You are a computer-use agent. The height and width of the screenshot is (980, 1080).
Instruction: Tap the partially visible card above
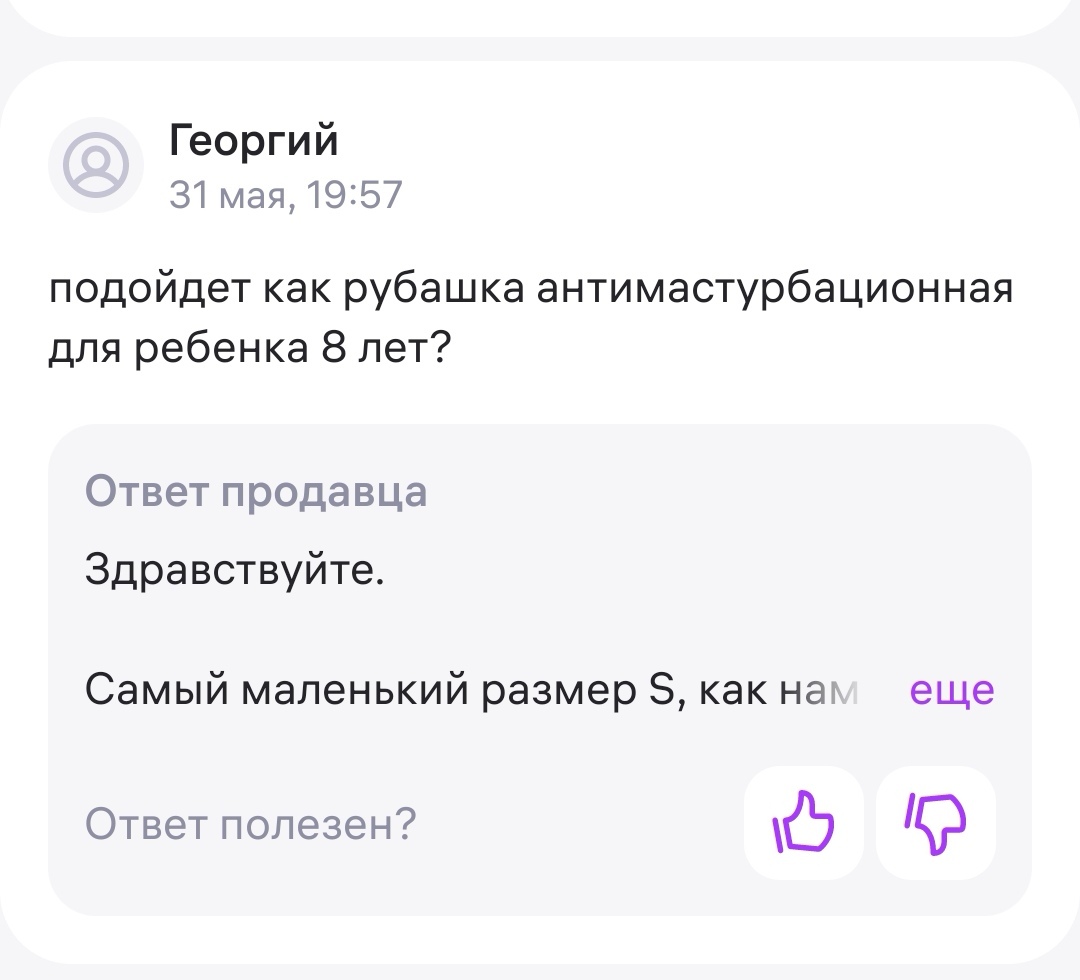(540, 14)
